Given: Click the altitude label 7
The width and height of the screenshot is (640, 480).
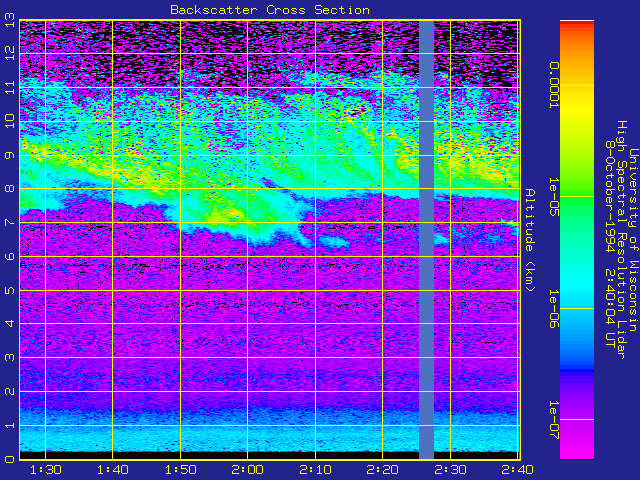Looking at the screenshot, I should click(10, 222).
